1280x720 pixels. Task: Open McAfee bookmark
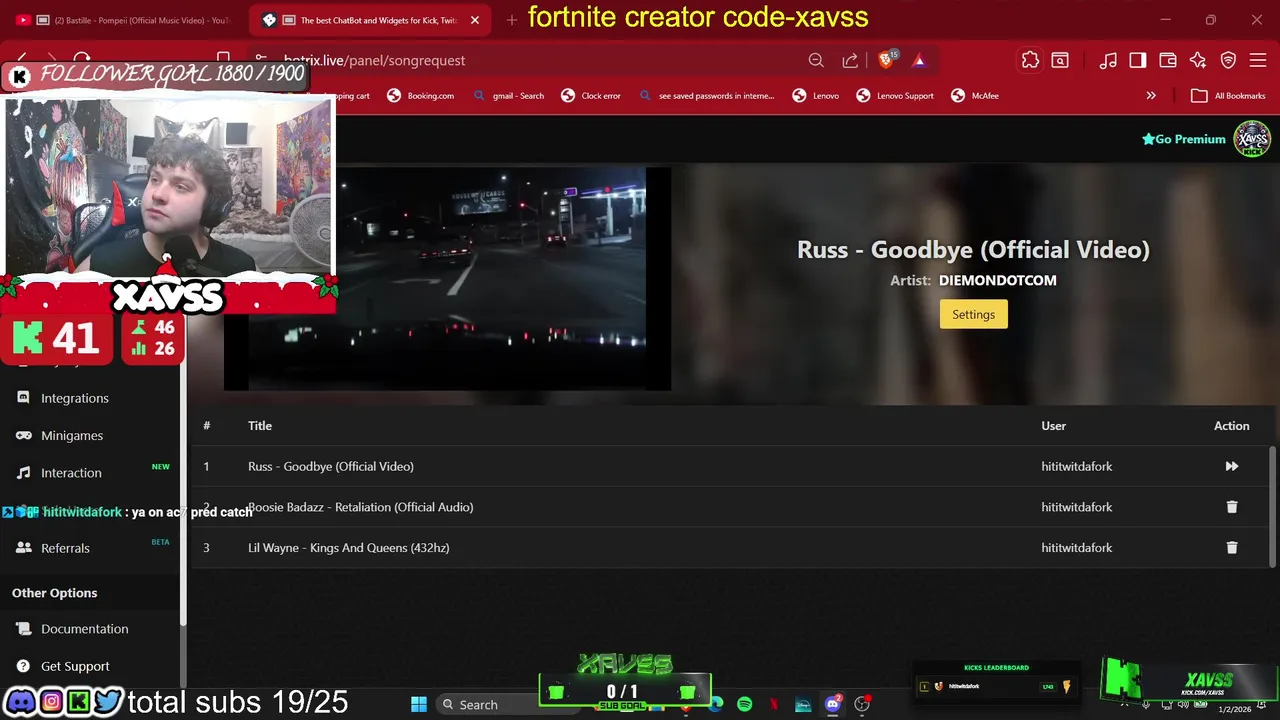[975, 96]
